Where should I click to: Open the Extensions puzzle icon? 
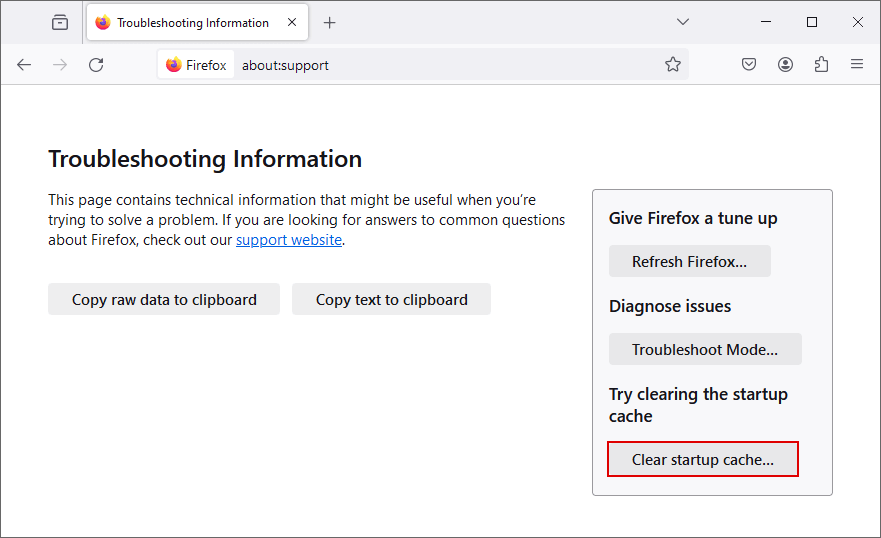(821, 65)
